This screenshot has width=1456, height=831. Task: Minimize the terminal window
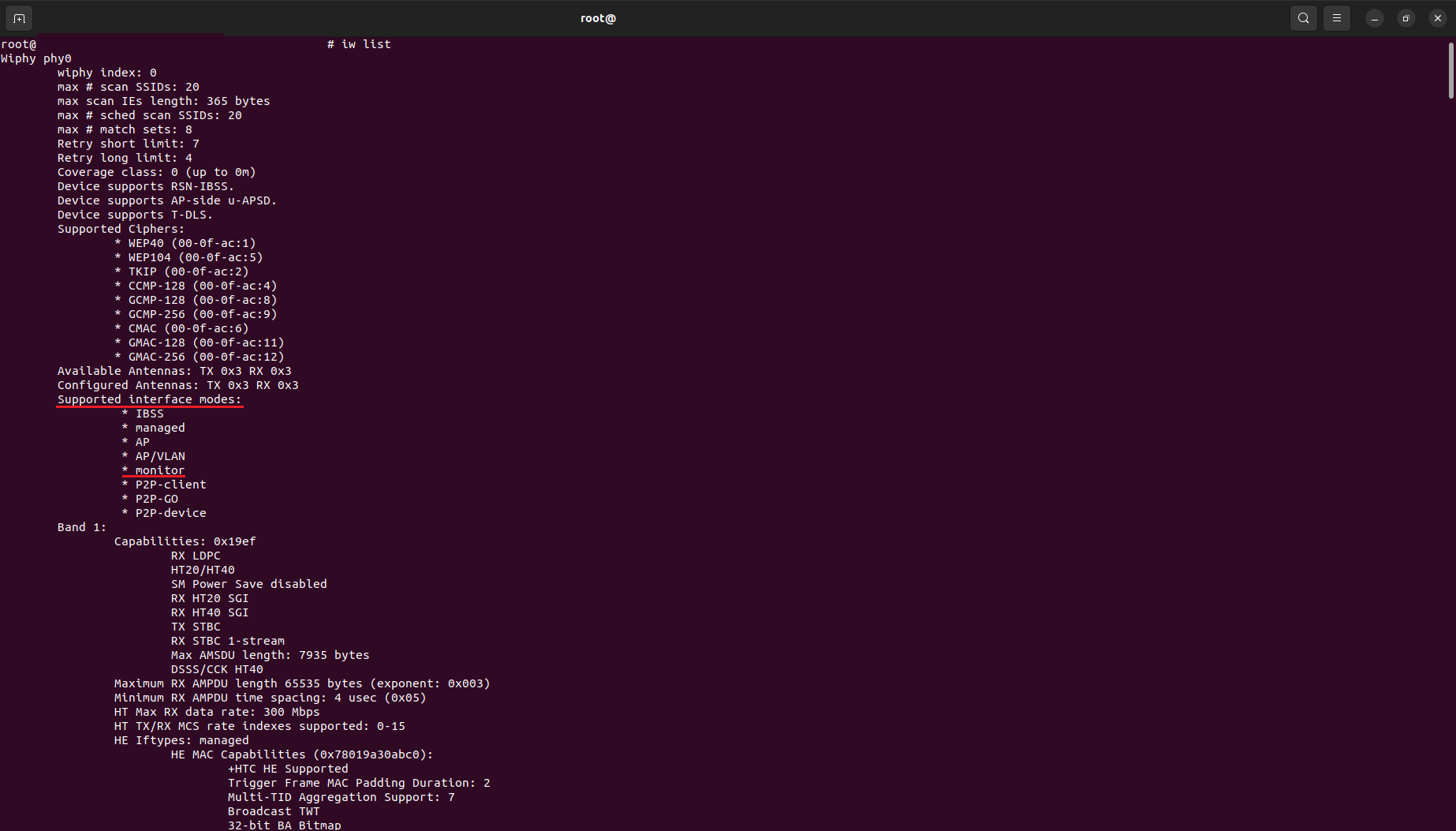click(1375, 18)
